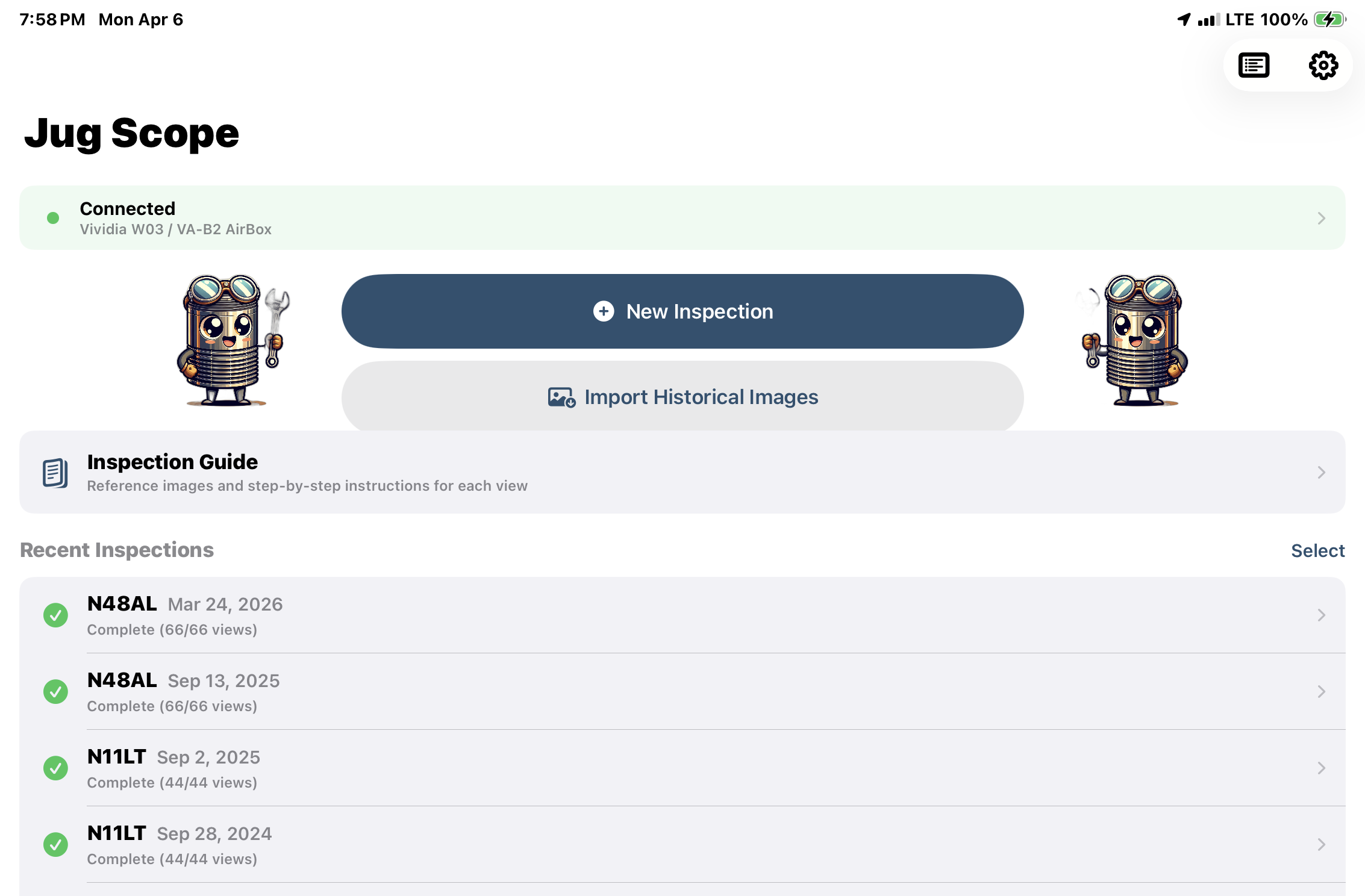This screenshot has height=896, width=1365.
Task: Click green checkmark for N11LT Sep 28, 2024
Action: pos(55,844)
